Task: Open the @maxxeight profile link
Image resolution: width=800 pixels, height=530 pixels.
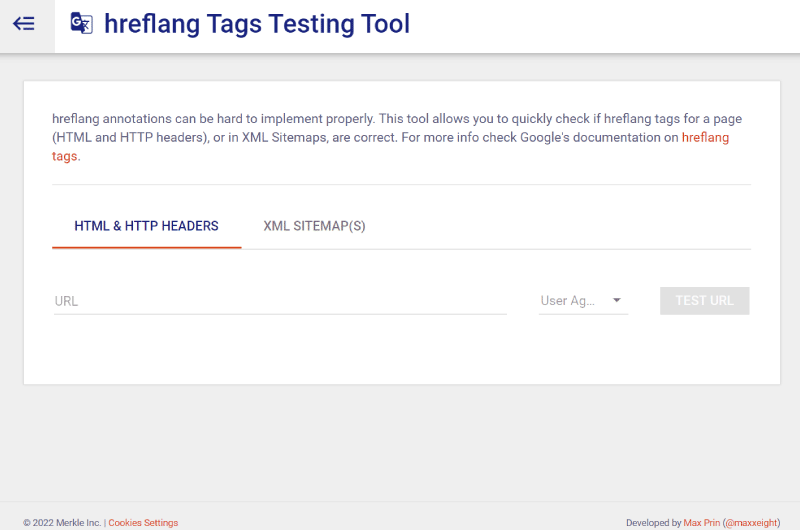Action: (x=752, y=523)
